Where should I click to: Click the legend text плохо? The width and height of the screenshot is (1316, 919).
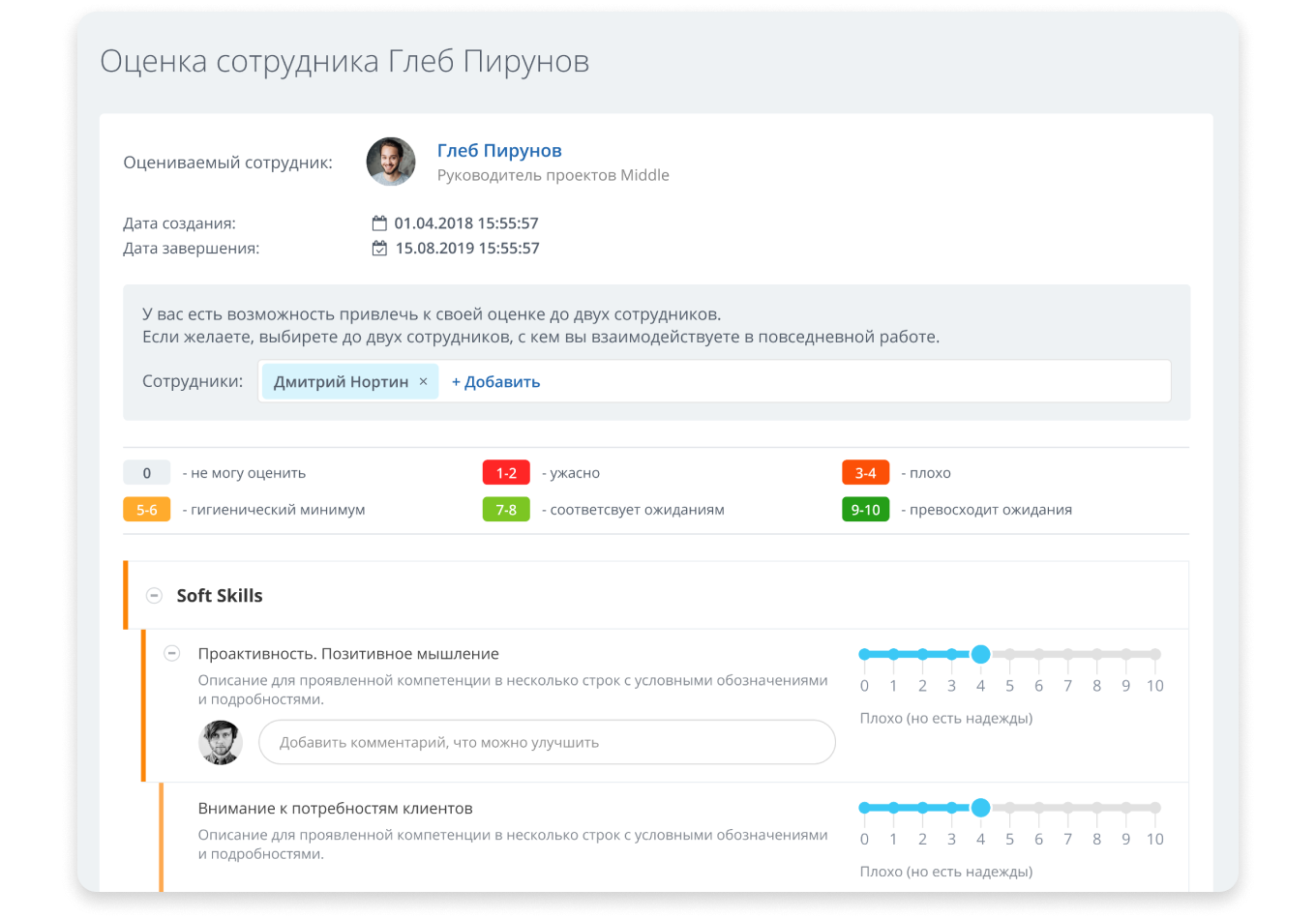click(930, 473)
